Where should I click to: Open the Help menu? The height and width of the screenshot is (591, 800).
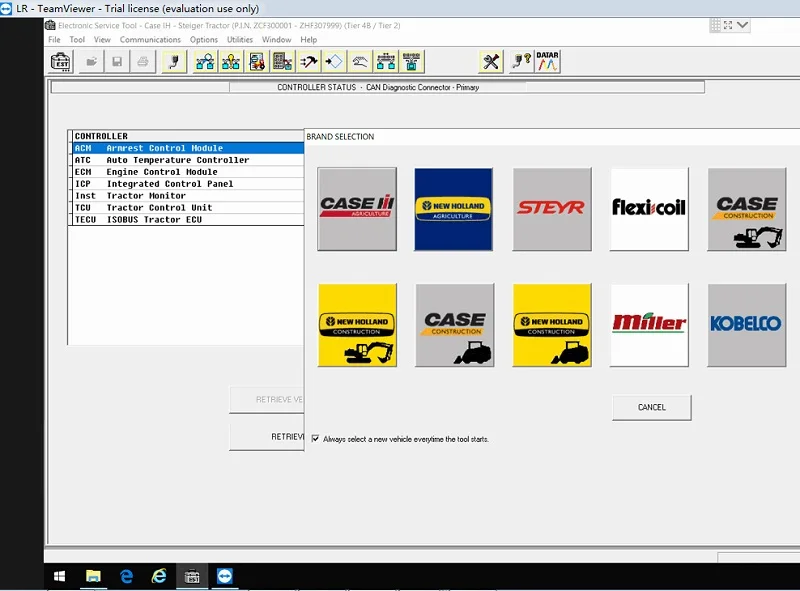pyautogui.click(x=308, y=39)
